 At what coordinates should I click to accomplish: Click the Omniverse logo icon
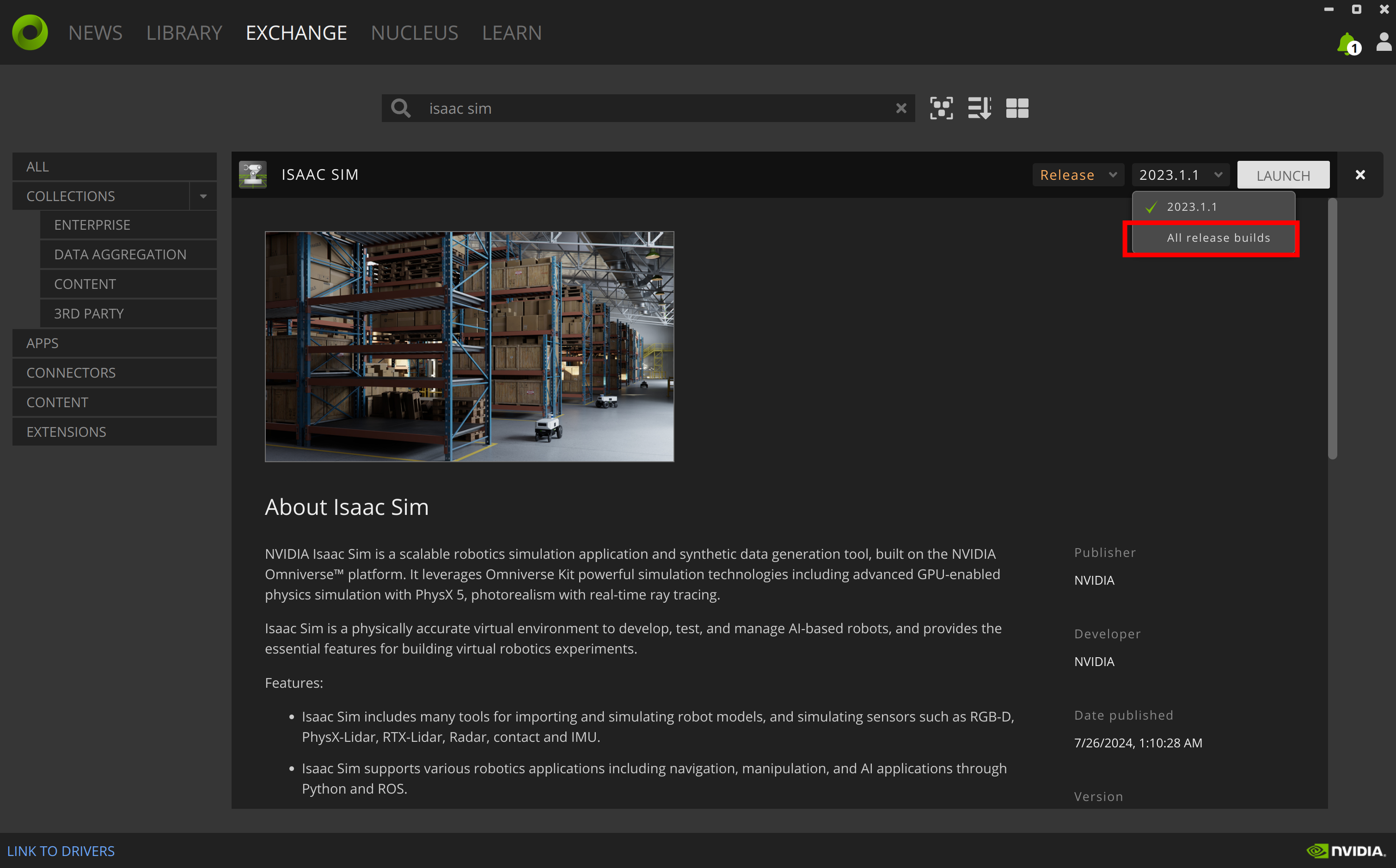click(x=30, y=32)
